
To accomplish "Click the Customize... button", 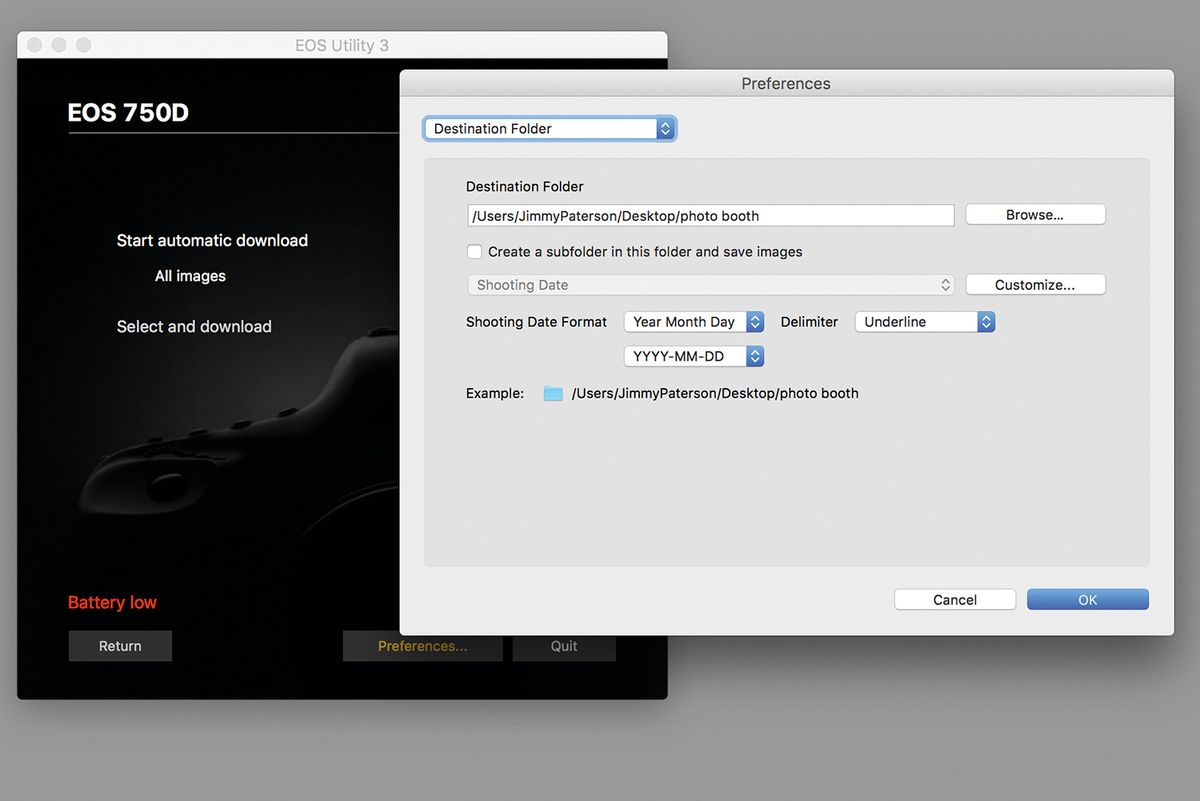I will 1035,285.
